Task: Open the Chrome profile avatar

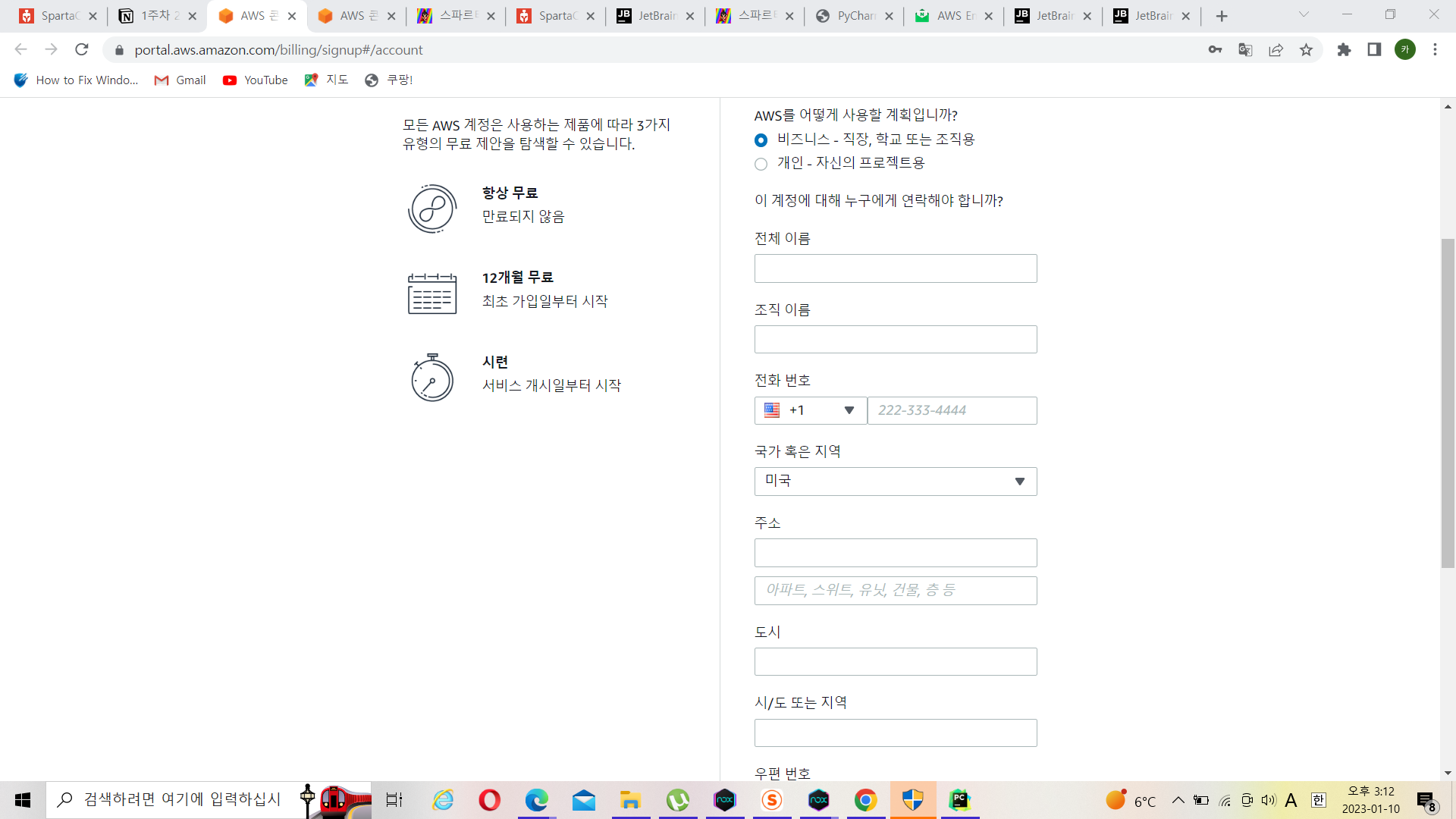Action: click(1405, 49)
